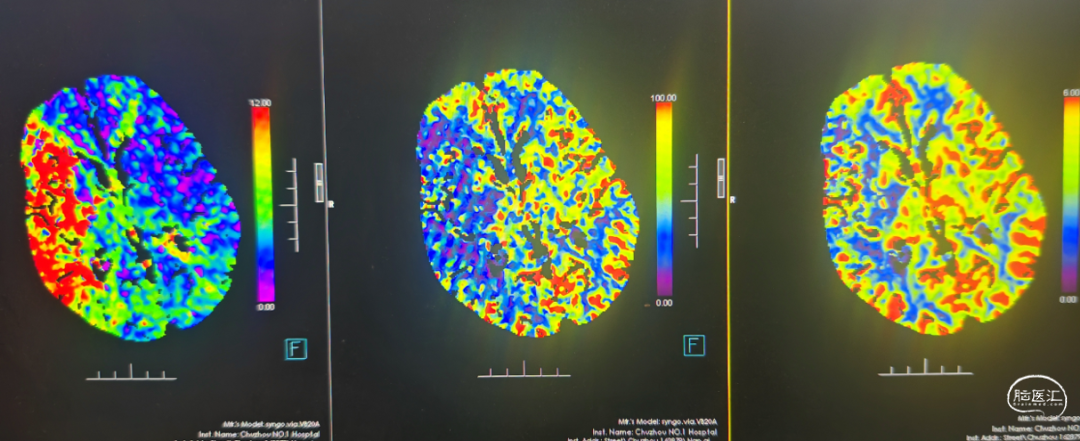Viewport: 1080px width, 441px height.
Task: Select the 6.00 maximum value on right color bar
Action: coord(1071,92)
